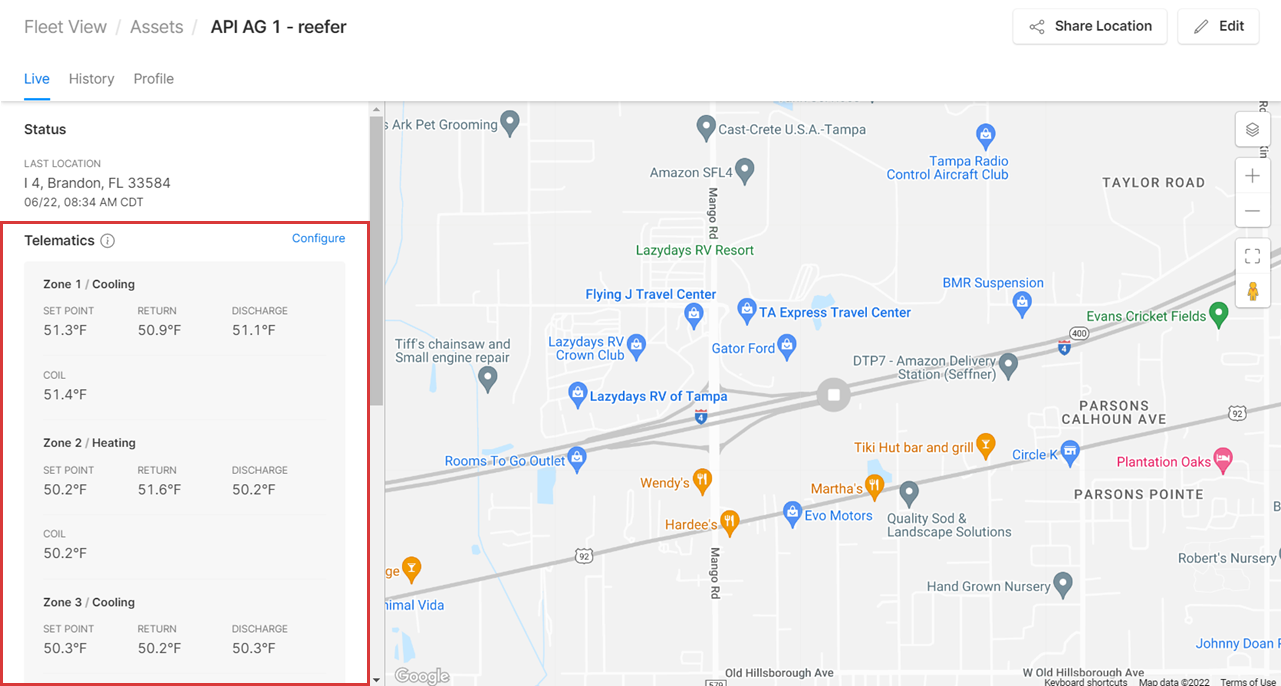Click the Wendy's restaurant pin
The height and width of the screenshot is (686, 1281).
703,481
